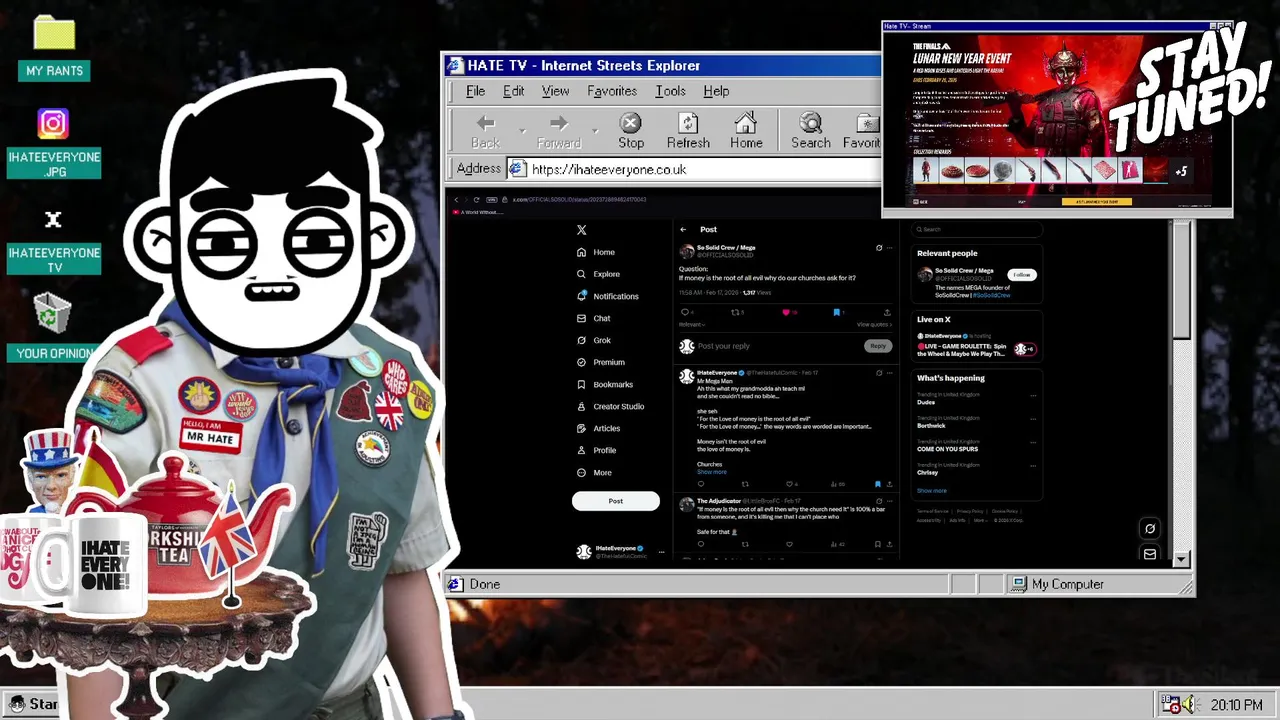Open account menu dots beside IHateEveryone profile

pyautogui.click(x=660, y=552)
